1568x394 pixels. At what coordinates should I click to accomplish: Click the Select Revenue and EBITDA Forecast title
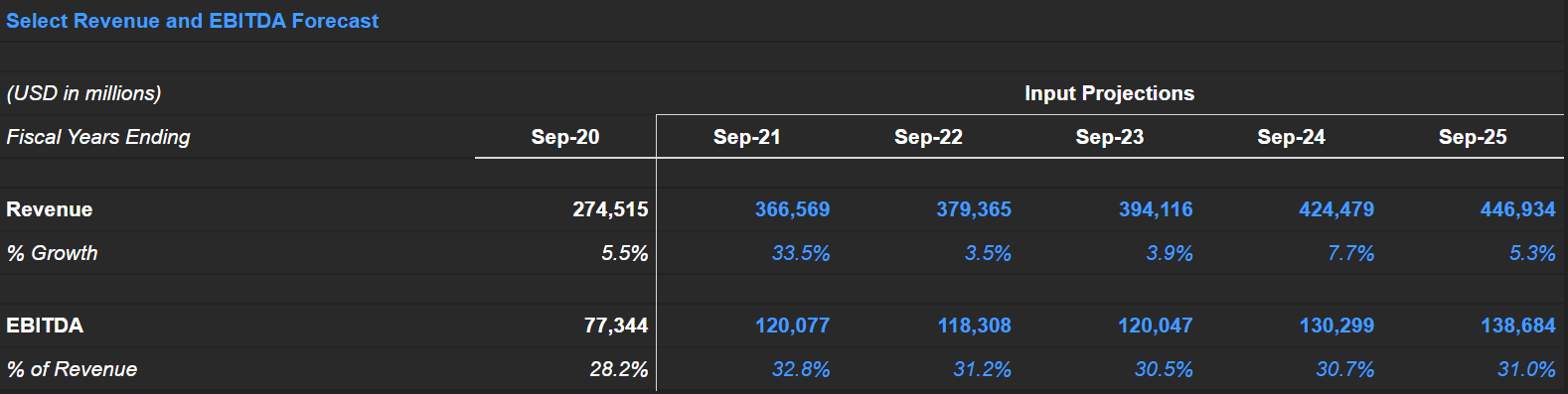tap(193, 21)
